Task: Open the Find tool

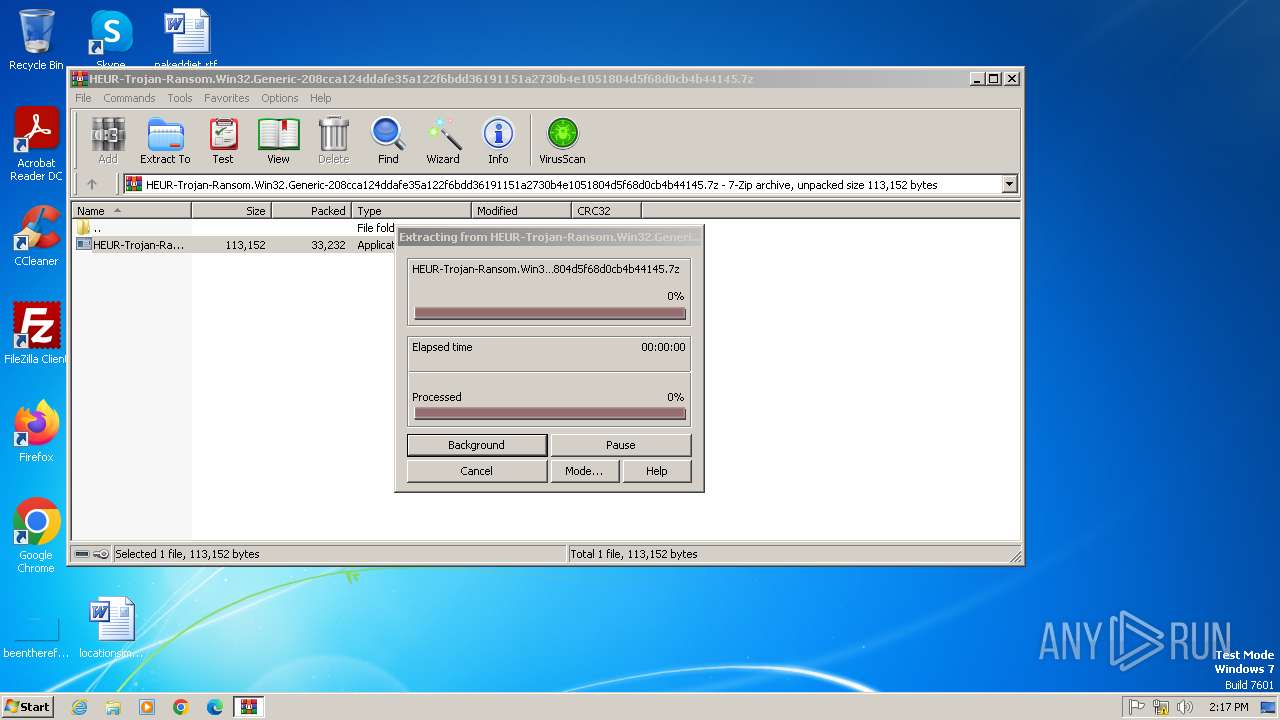Action: 388,140
